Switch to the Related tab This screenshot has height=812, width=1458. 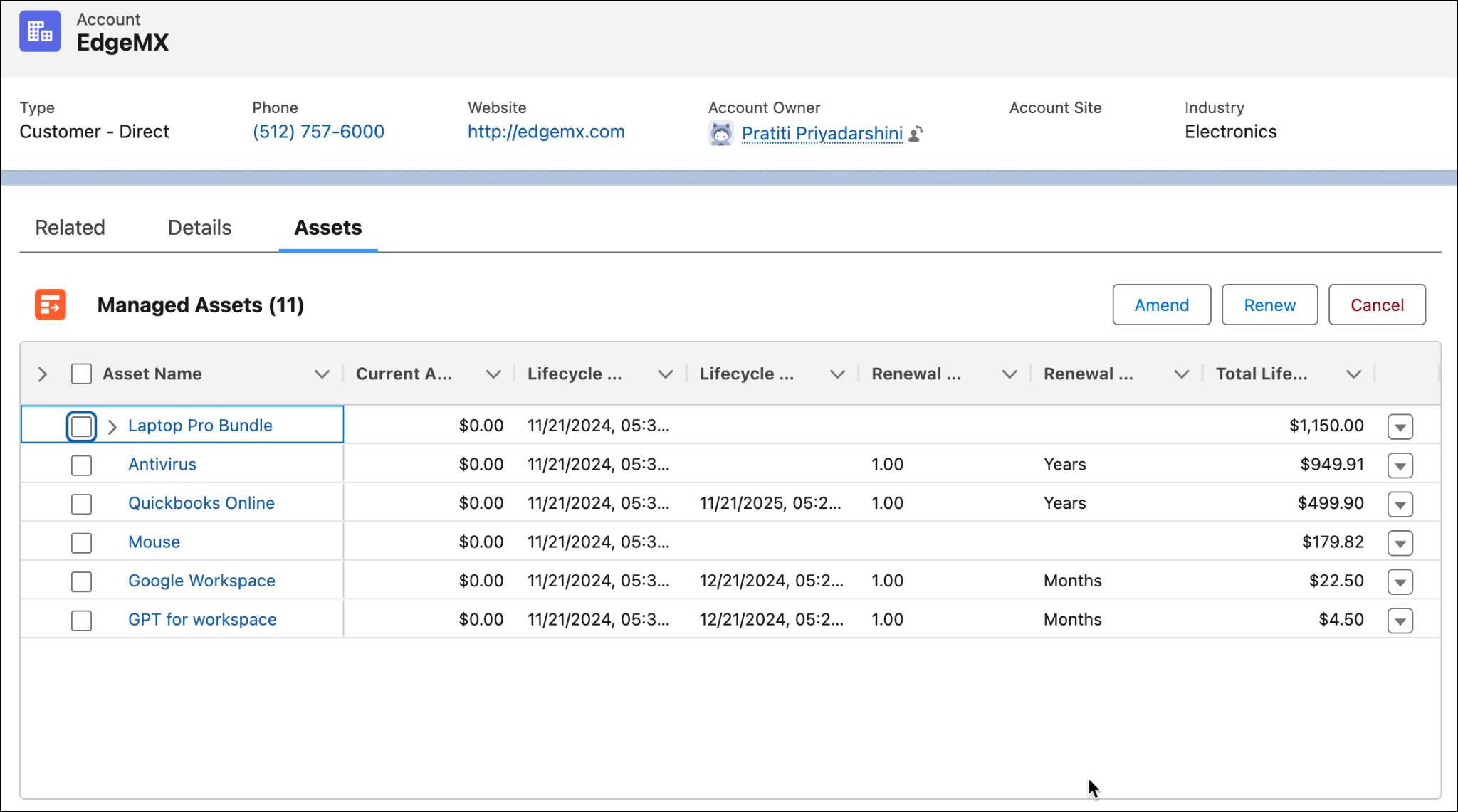70,228
